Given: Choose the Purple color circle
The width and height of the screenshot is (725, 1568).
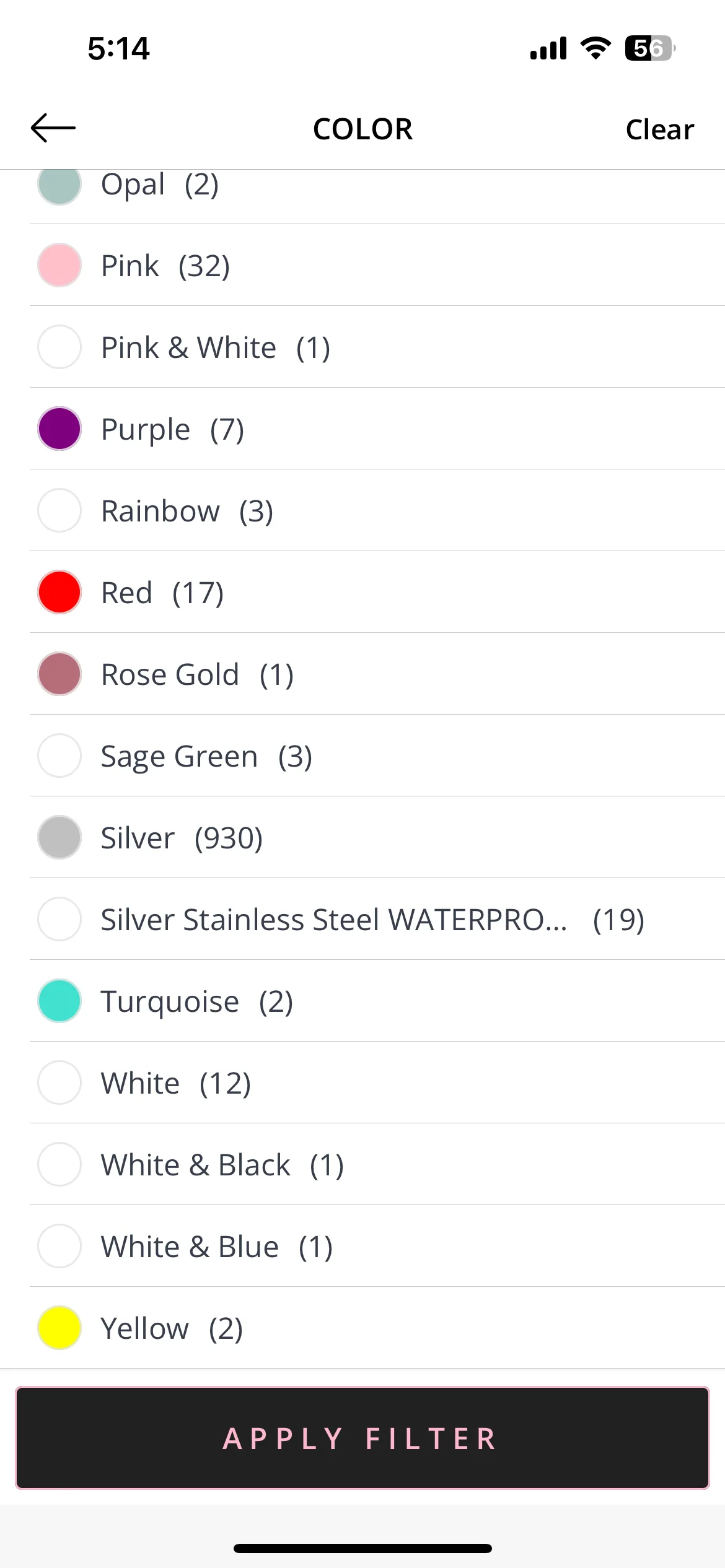Looking at the screenshot, I should point(59,429).
